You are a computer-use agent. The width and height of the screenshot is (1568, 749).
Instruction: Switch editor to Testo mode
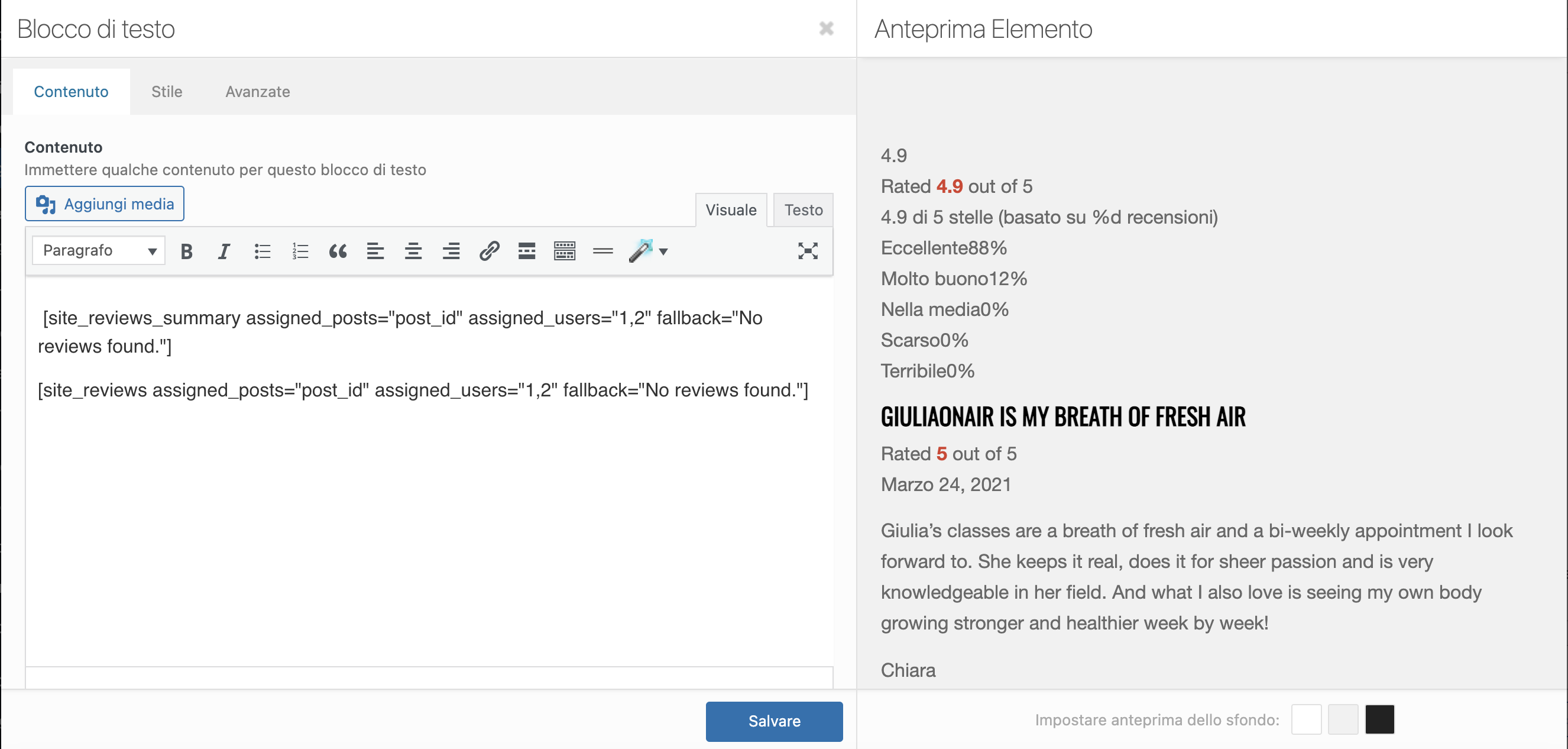[x=803, y=210]
